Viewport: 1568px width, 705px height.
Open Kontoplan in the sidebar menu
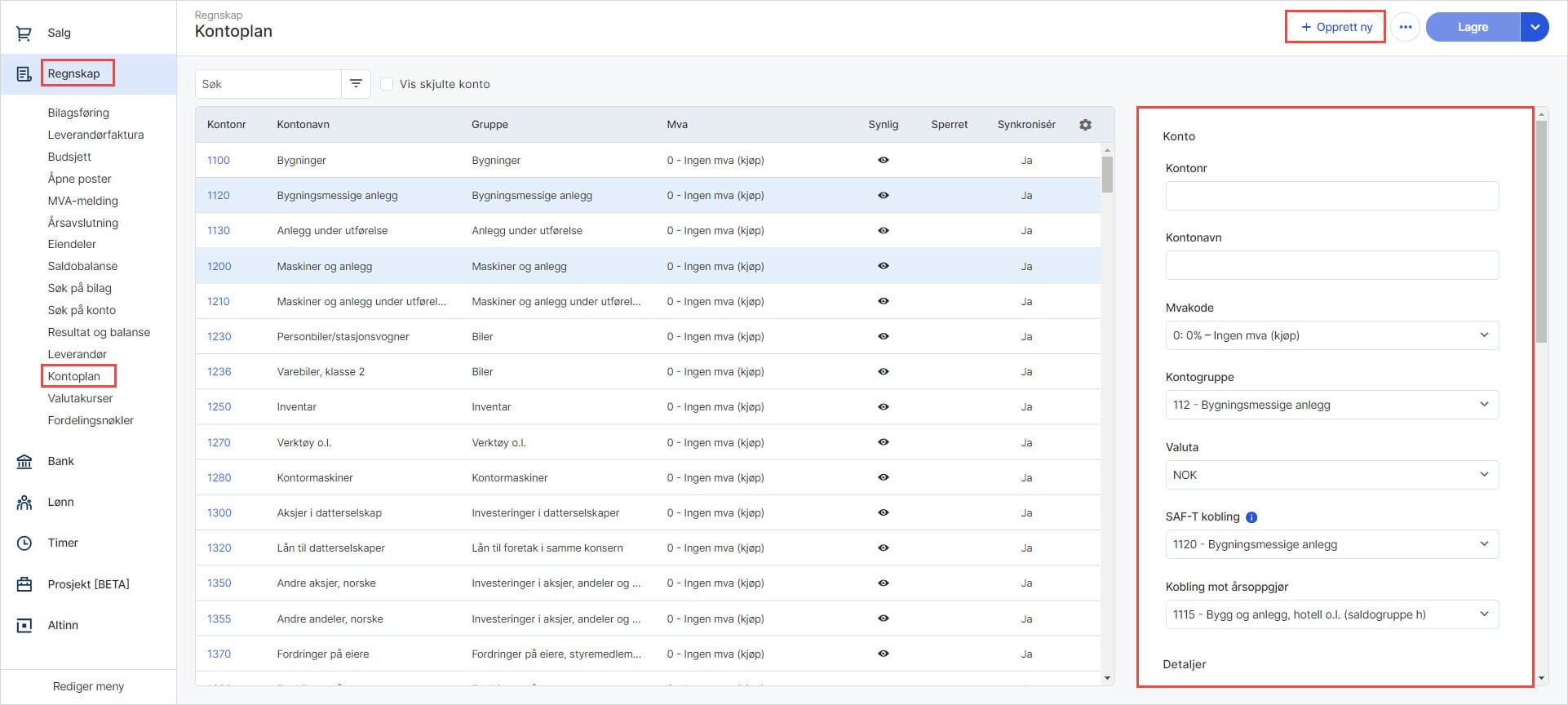74,376
